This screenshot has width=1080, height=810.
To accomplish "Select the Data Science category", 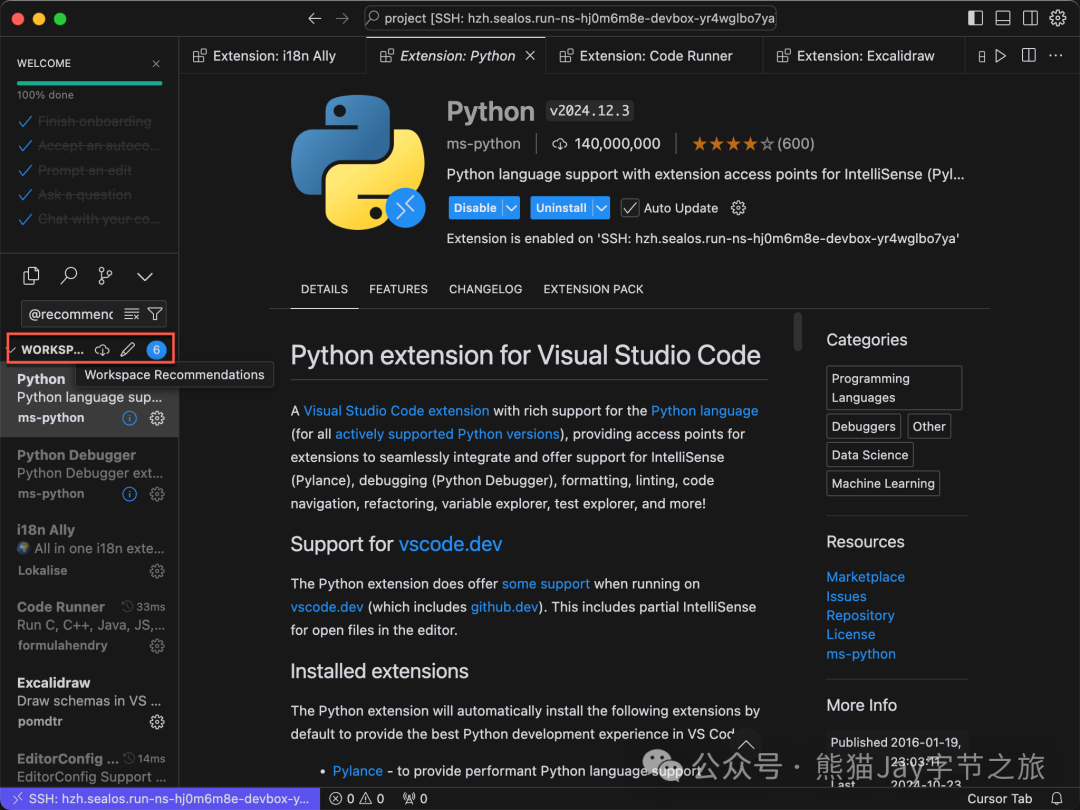I will tap(870, 455).
